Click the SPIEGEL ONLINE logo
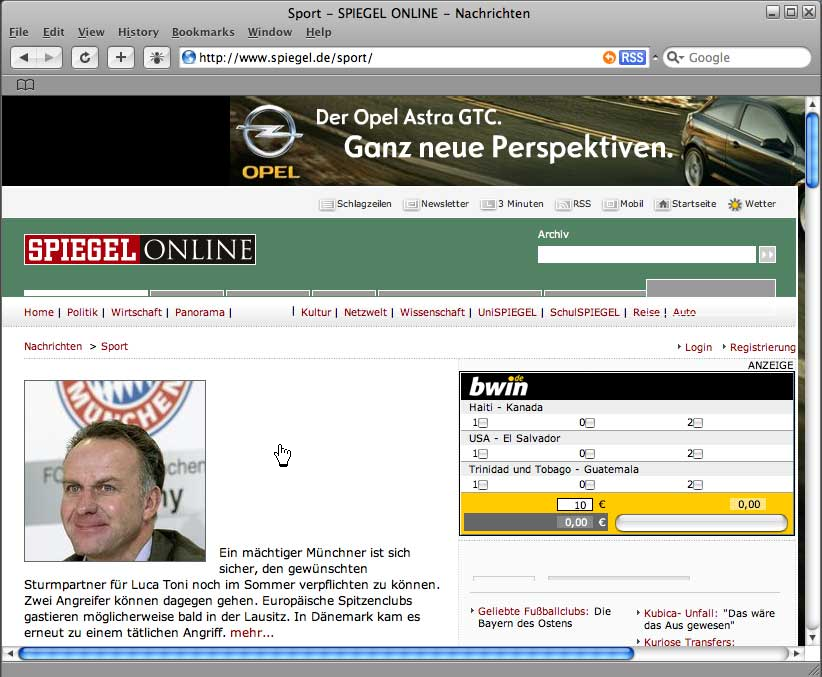Viewport: 822px width, 677px height. point(140,250)
